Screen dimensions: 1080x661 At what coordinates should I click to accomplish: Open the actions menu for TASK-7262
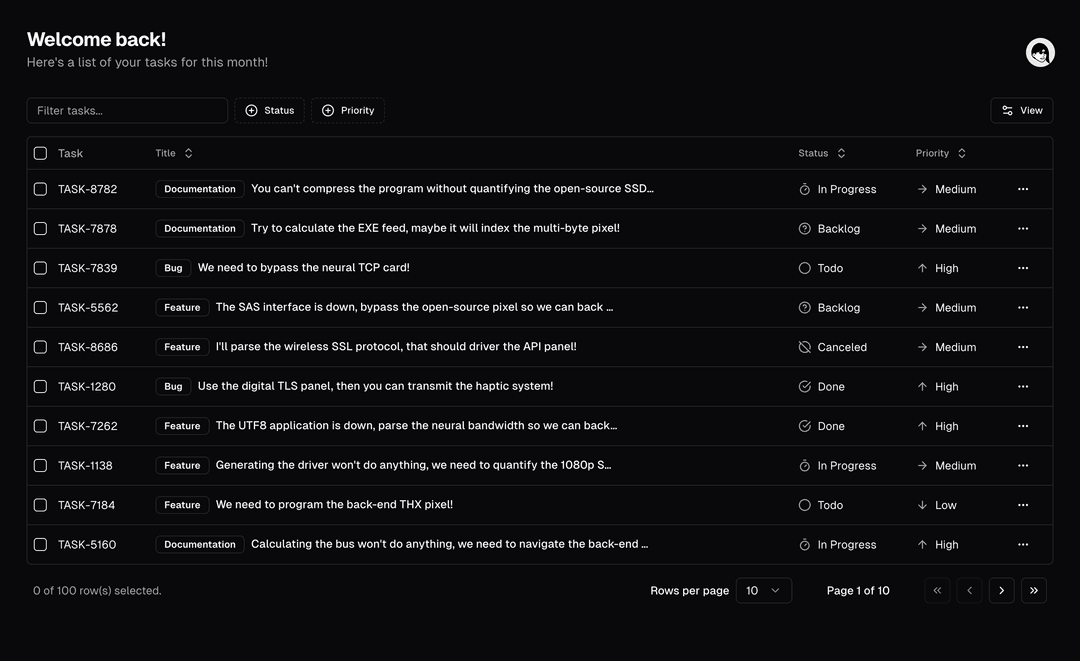click(1023, 425)
